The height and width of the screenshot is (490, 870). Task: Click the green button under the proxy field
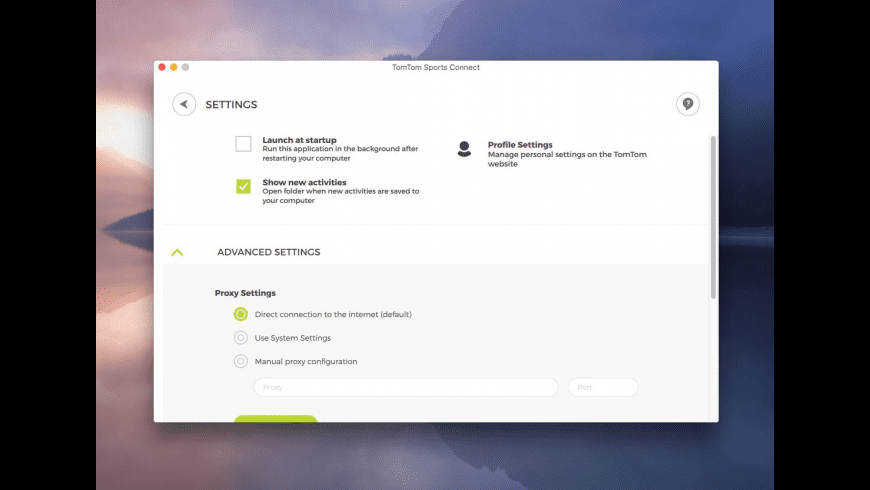[276, 418]
